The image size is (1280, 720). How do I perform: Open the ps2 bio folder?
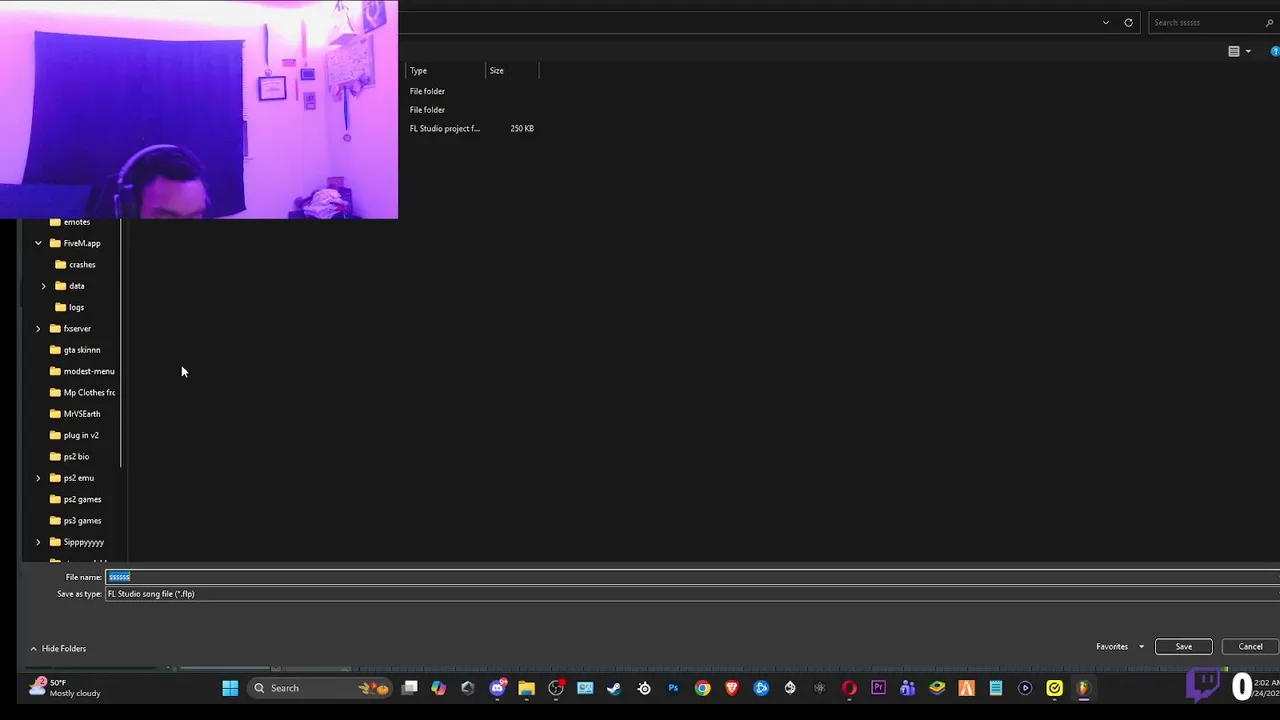click(x=69, y=457)
